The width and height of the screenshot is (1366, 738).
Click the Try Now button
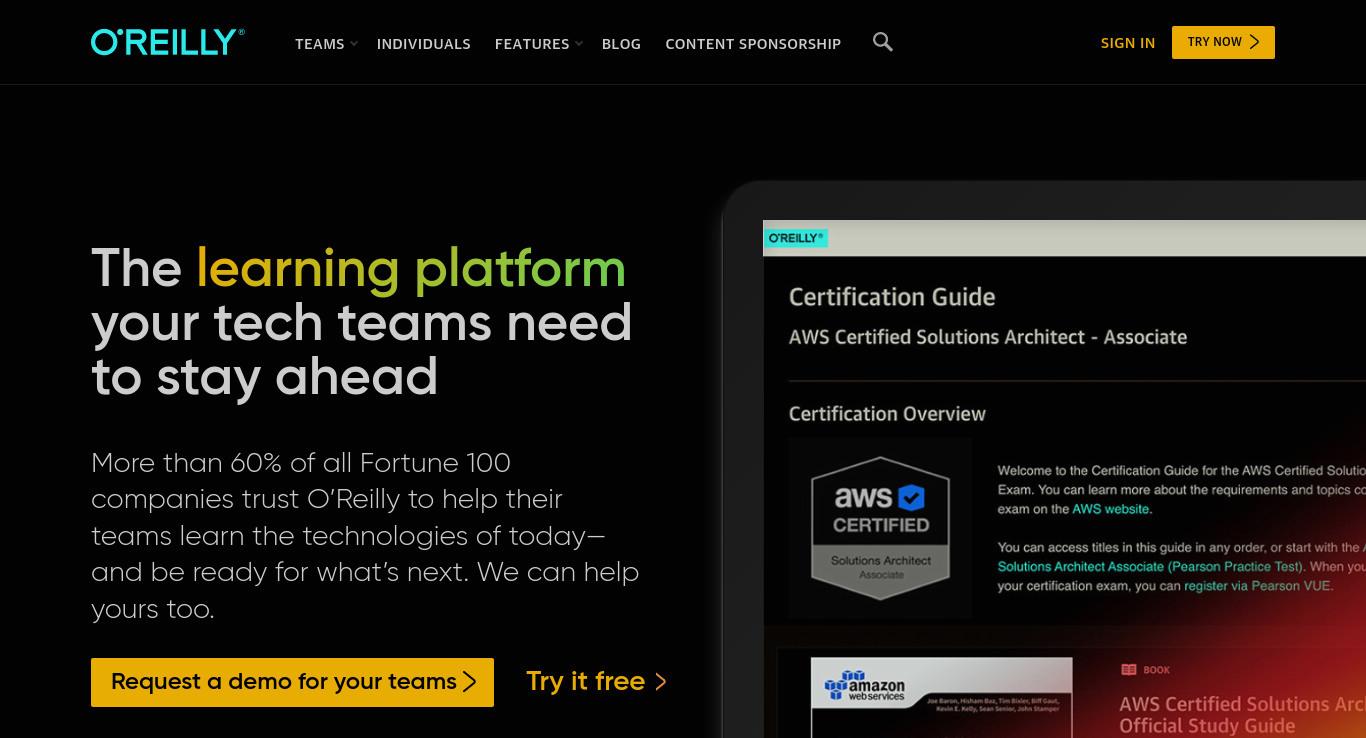[1223, 42]
